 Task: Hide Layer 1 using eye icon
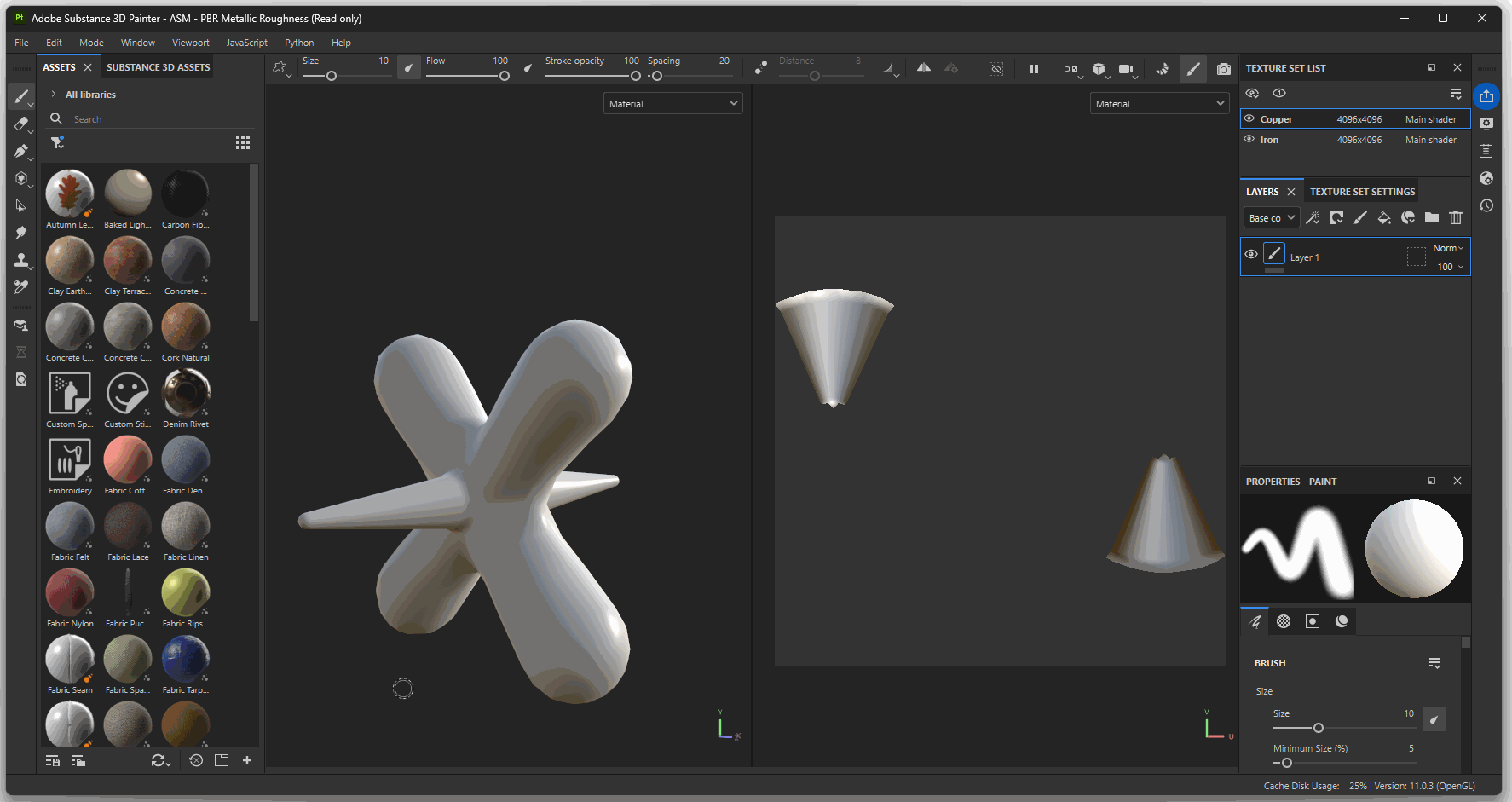[x=1250, y=255]
